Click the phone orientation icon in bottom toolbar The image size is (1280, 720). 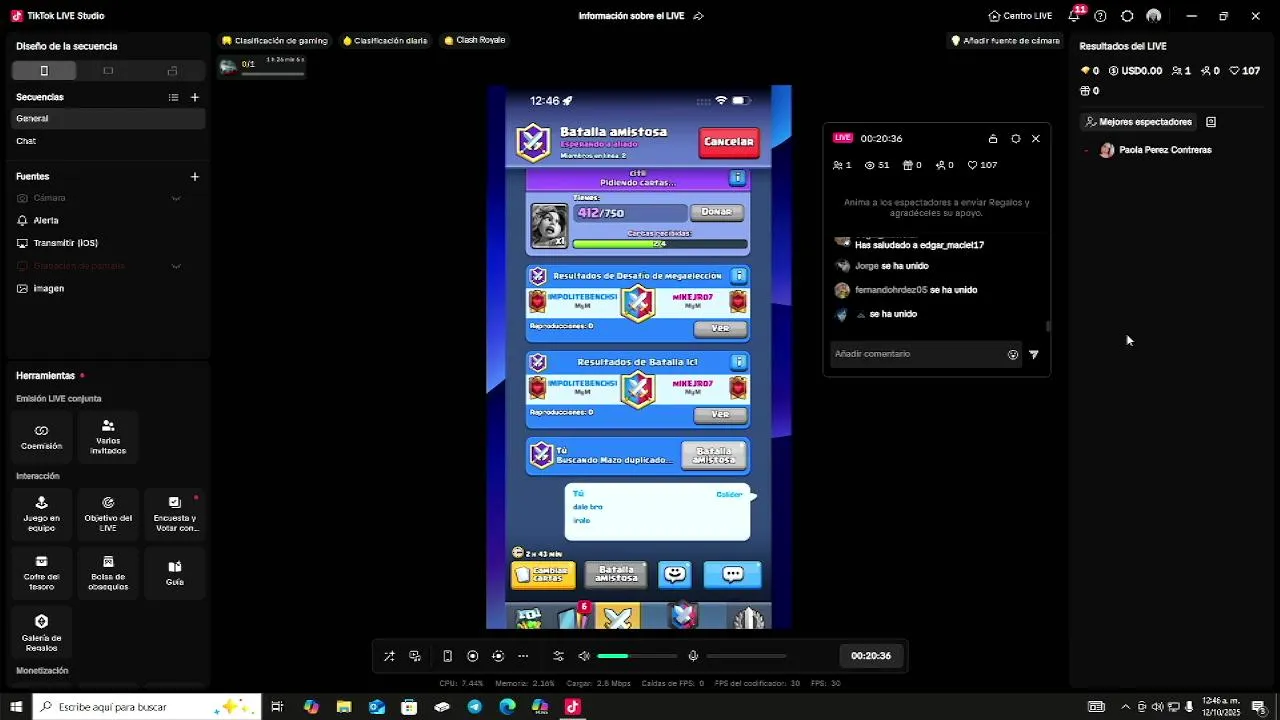point(447,656)
